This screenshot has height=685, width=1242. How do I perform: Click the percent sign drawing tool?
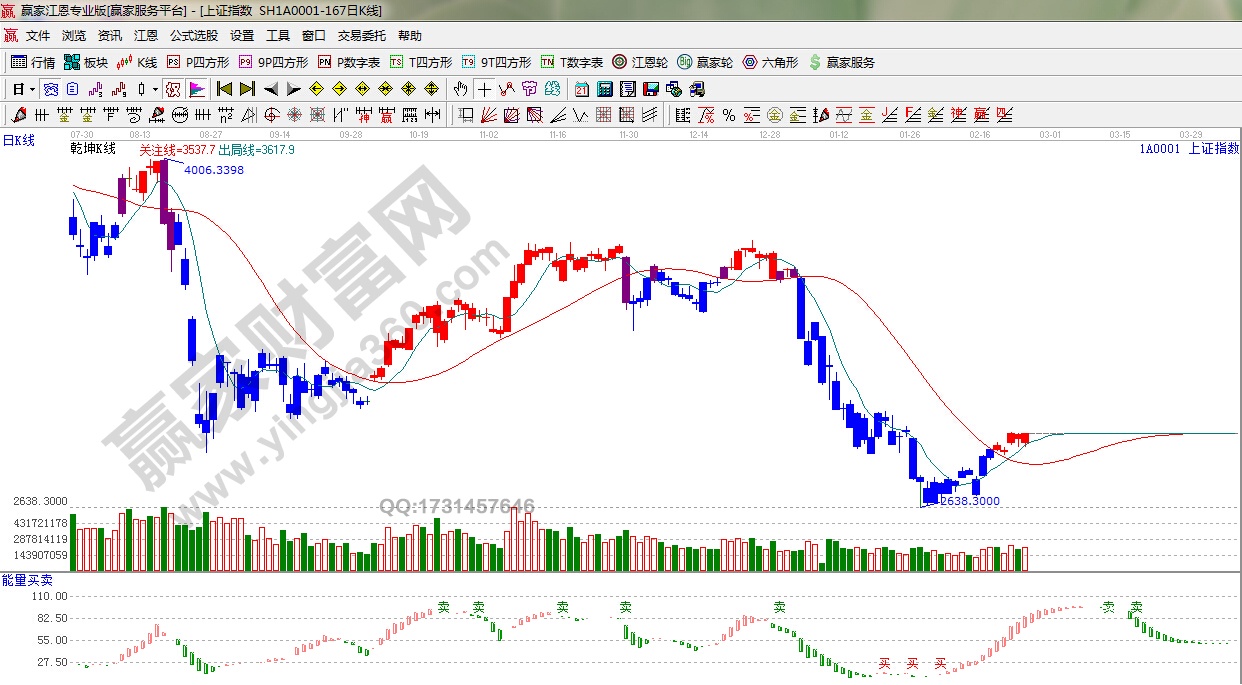tap(729, 114)
